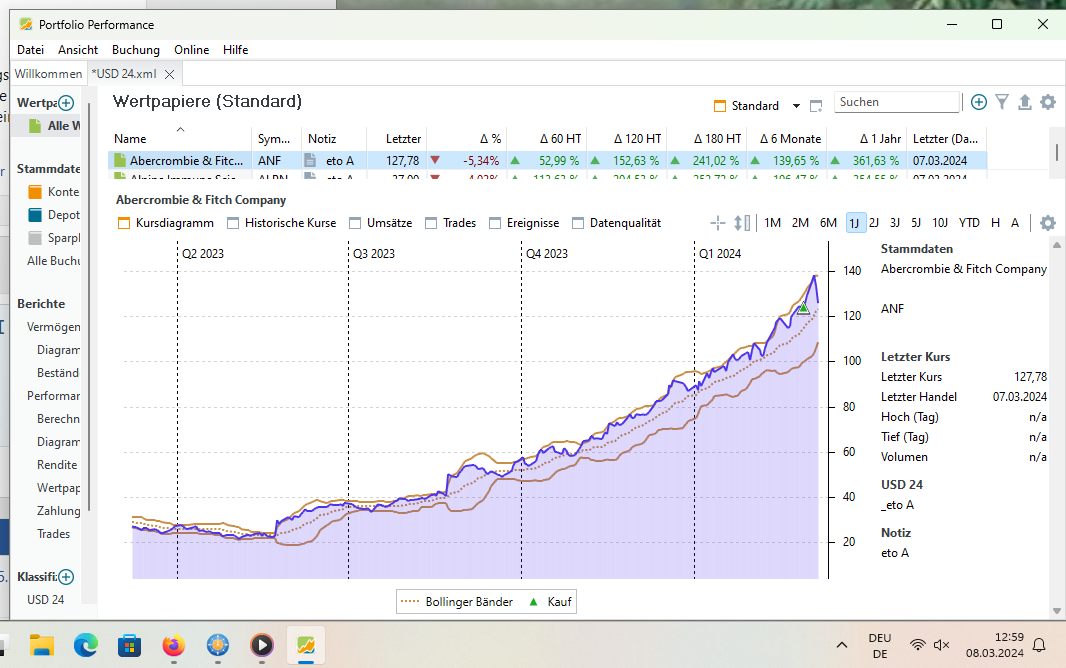Click the note icon in the Abercrombie row
1066x668 pixels.
(310, 160)
